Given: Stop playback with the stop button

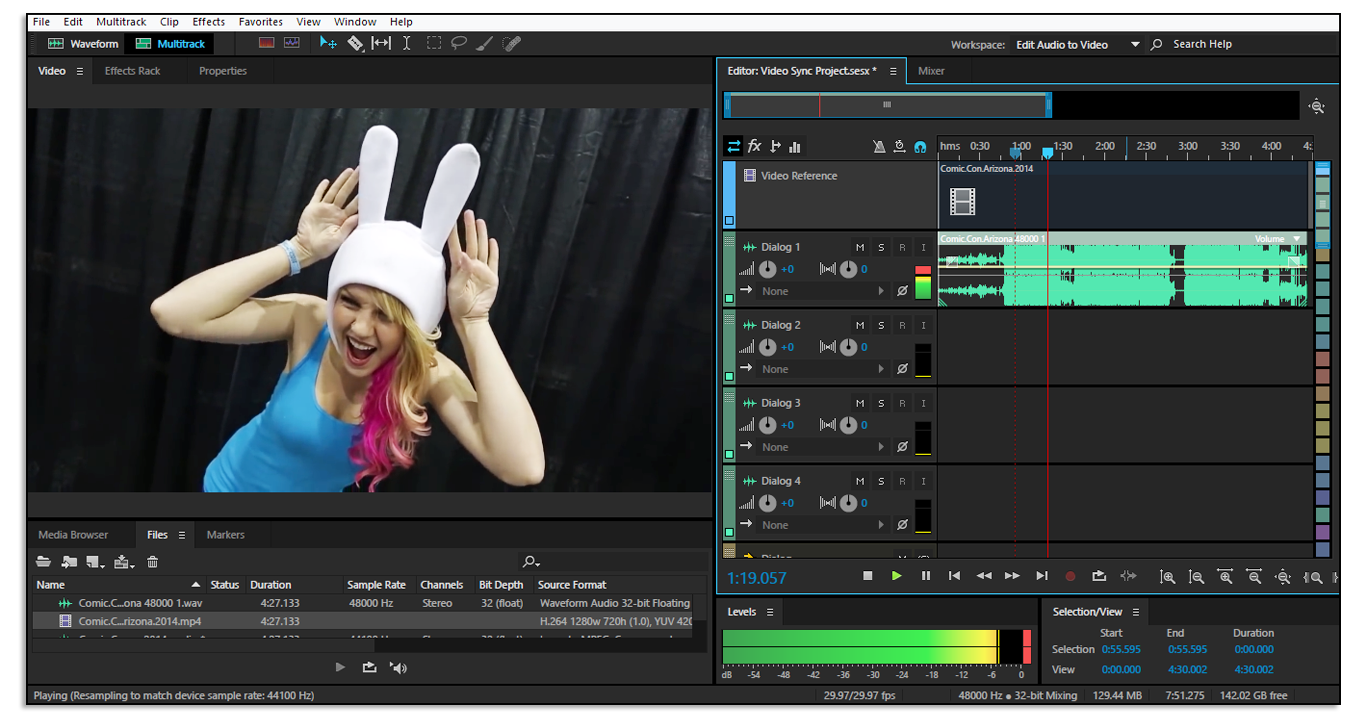Looking at the screenshot, I should pos(868,576).
